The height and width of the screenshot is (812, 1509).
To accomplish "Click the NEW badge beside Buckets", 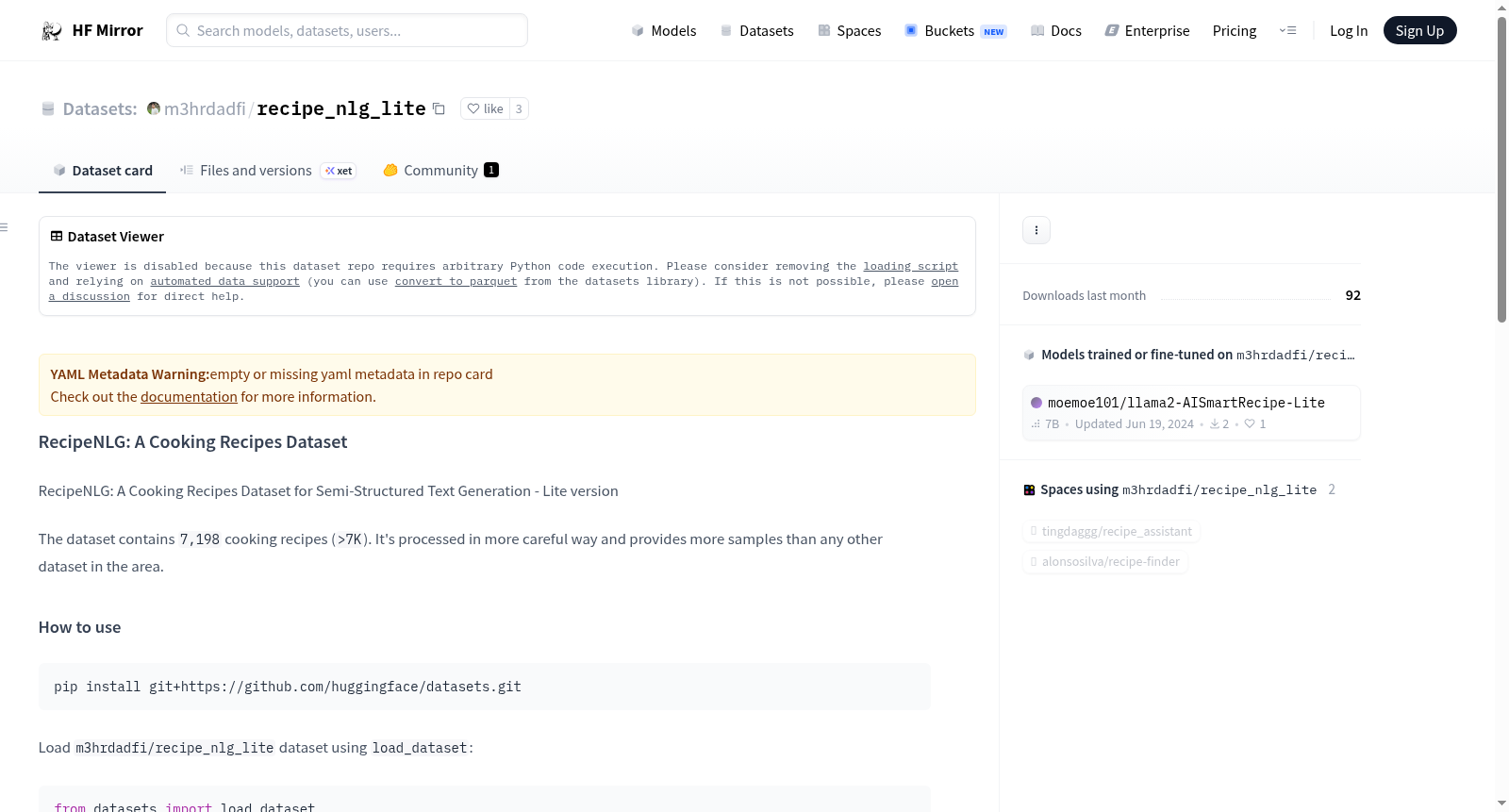I will coord(994,32).
